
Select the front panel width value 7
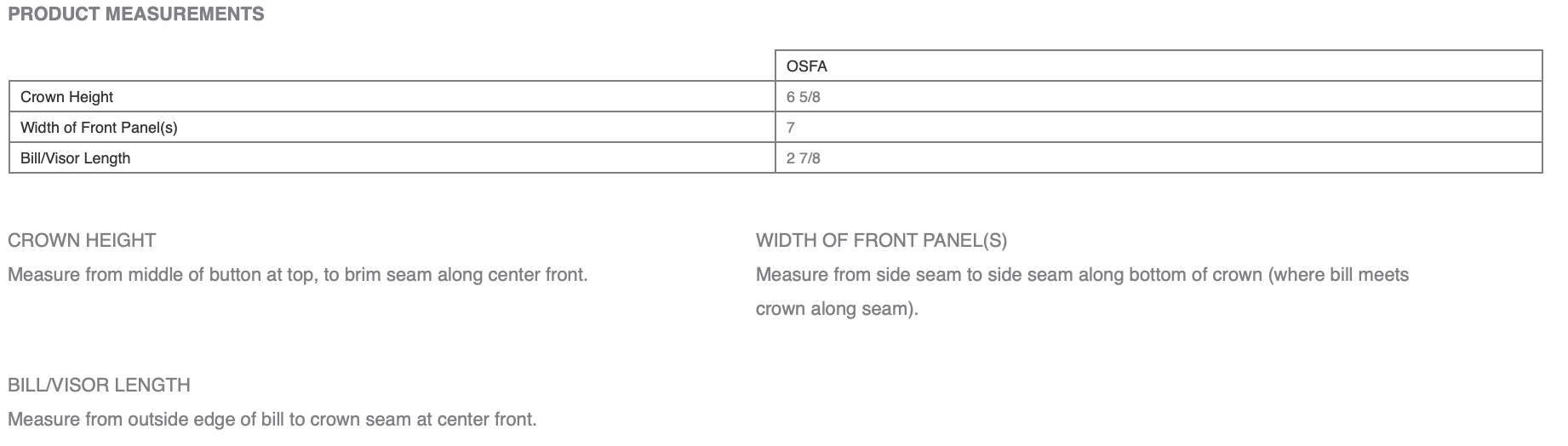click(x=791, y=128)
